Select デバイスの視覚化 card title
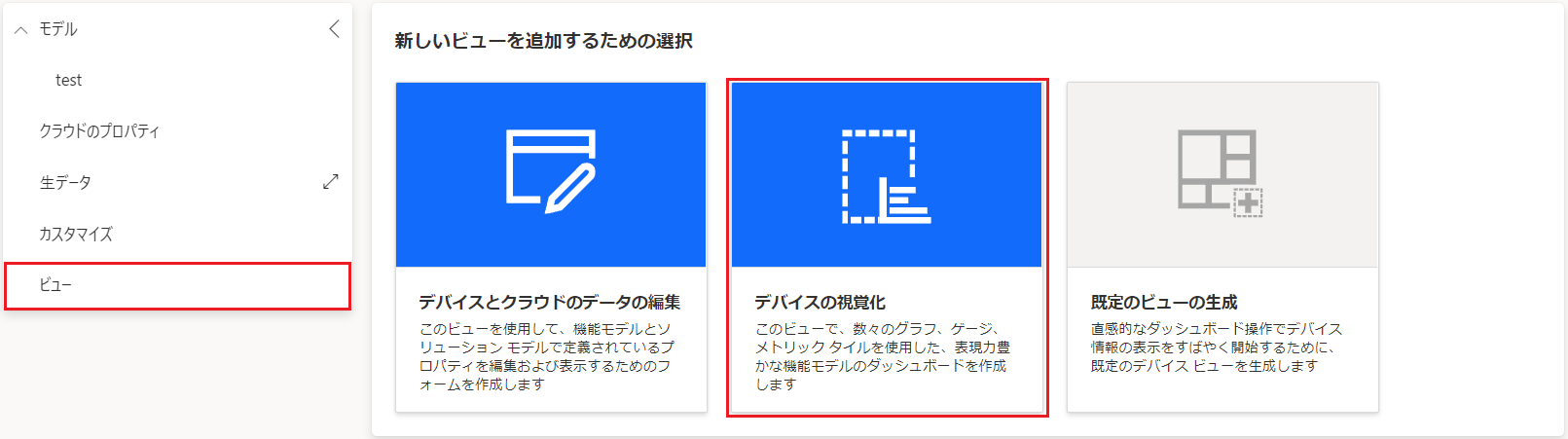 pyautogui.click(x=820, y=302)
